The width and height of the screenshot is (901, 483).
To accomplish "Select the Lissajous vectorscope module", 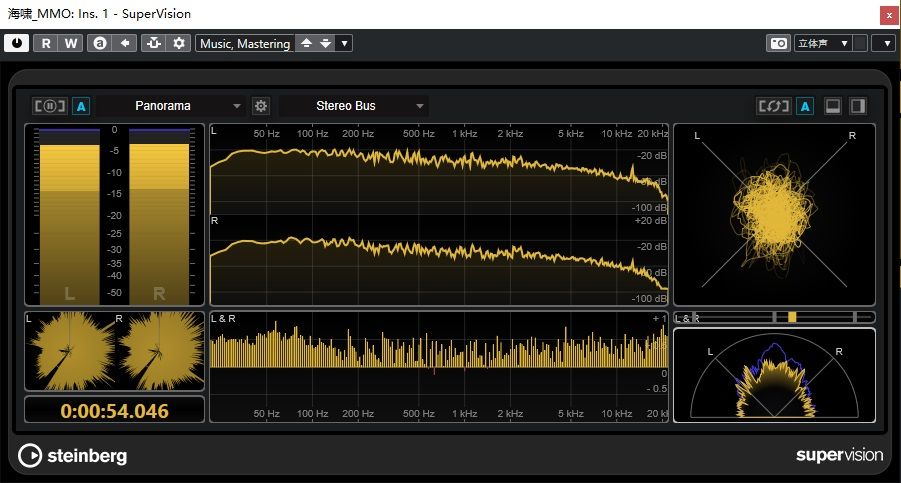I will [x=774, y=214].
